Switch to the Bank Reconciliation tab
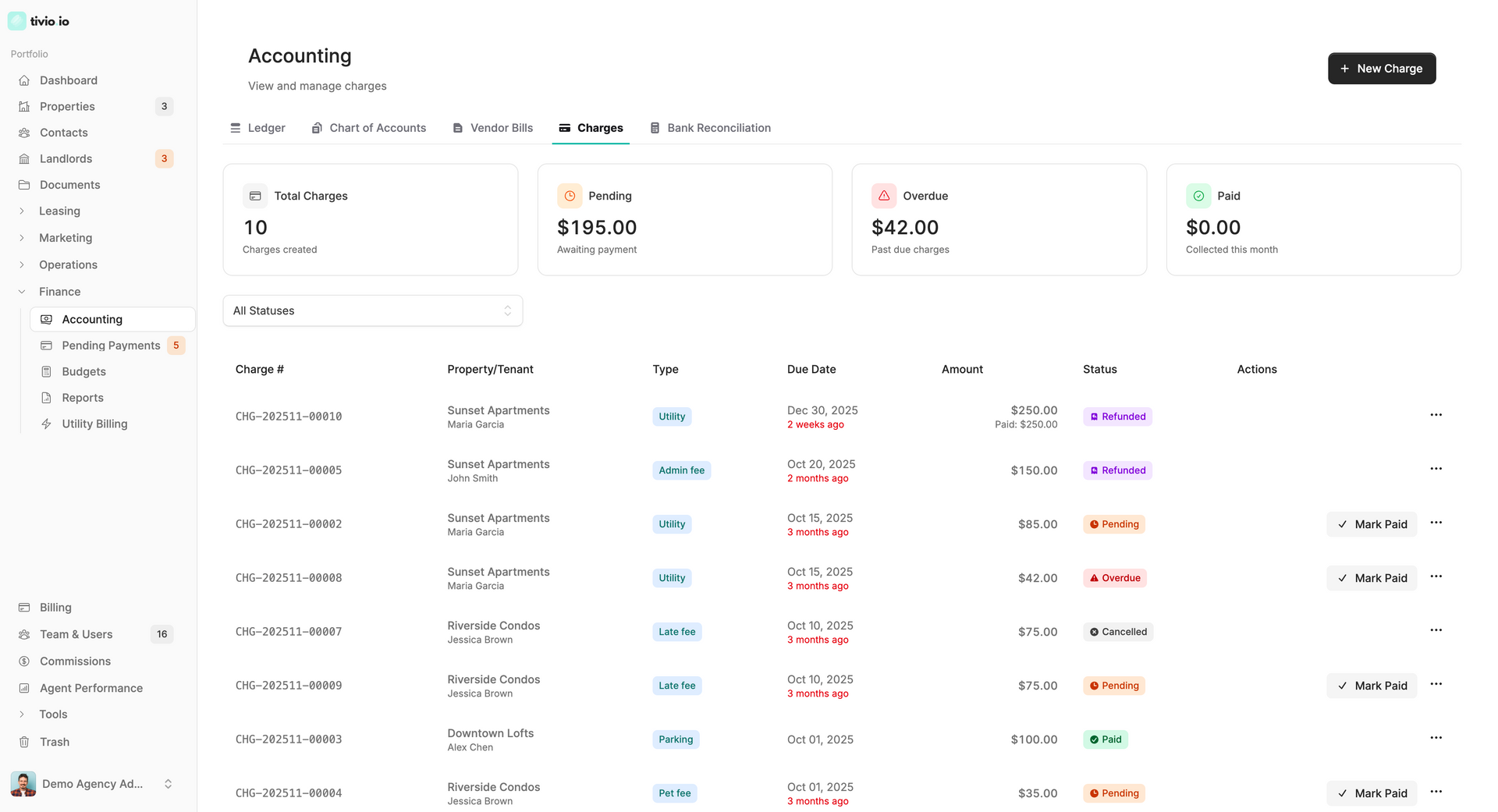Image resolution: width=1498 pixels, height=812 pixels. pos(710,128)
